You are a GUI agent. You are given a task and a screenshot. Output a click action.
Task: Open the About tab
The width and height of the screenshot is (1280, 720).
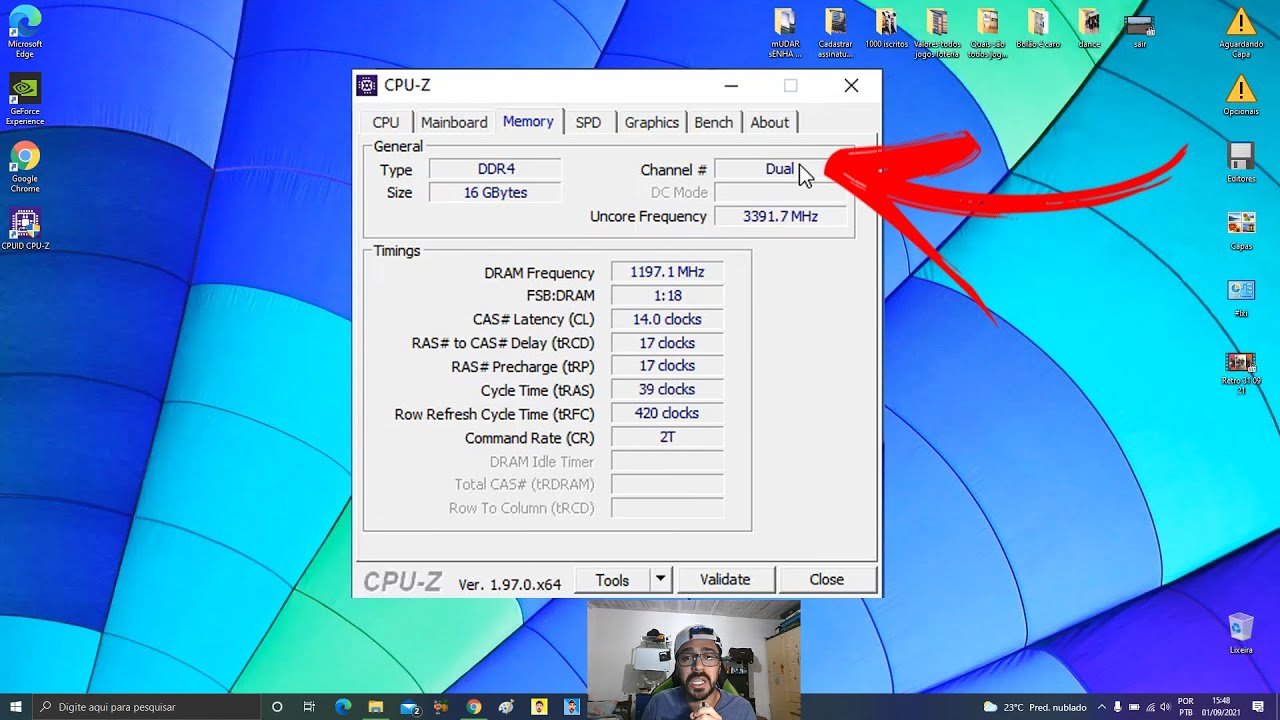click(770, 122)
